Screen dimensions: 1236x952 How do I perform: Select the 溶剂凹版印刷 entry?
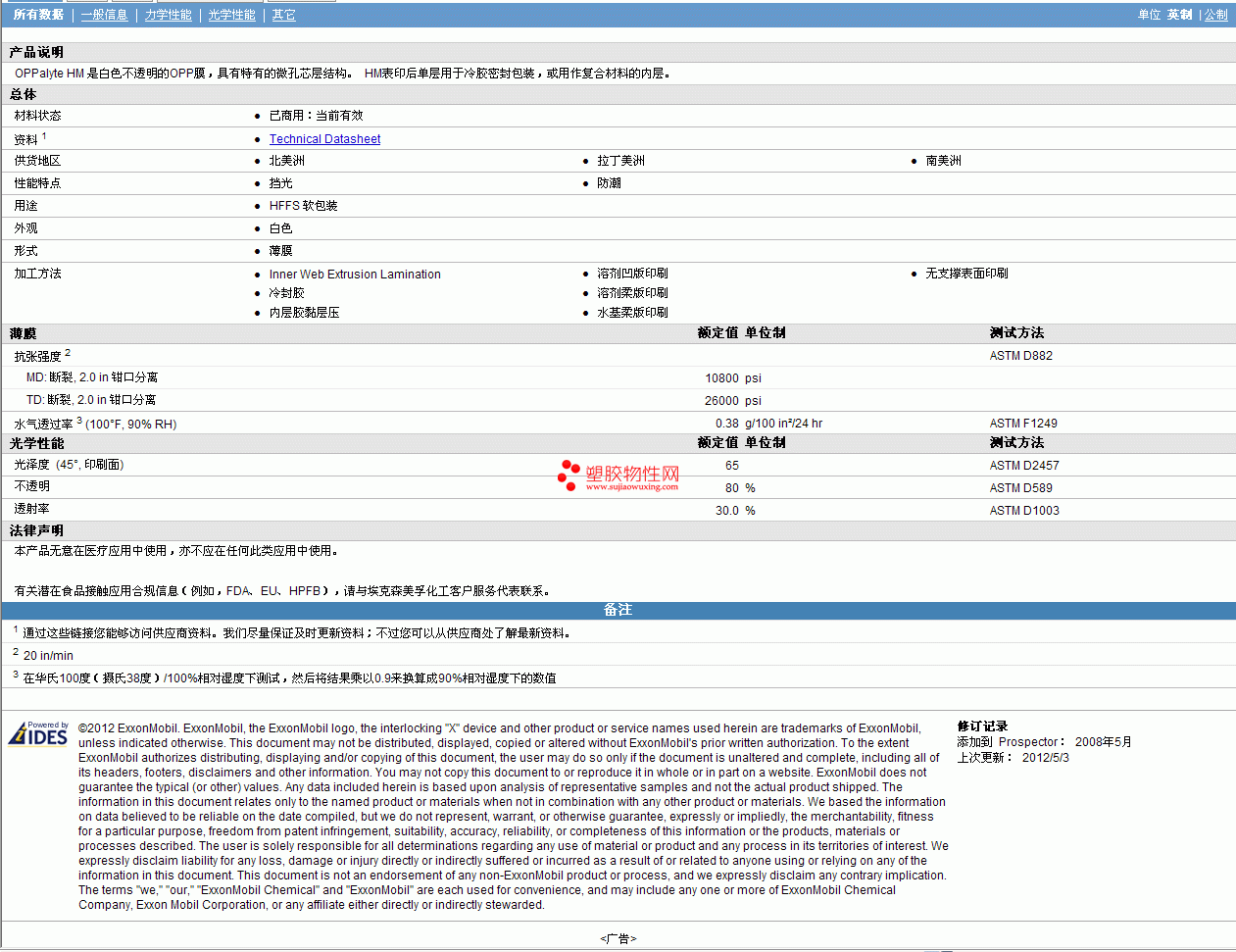click(x=632, y=274)
